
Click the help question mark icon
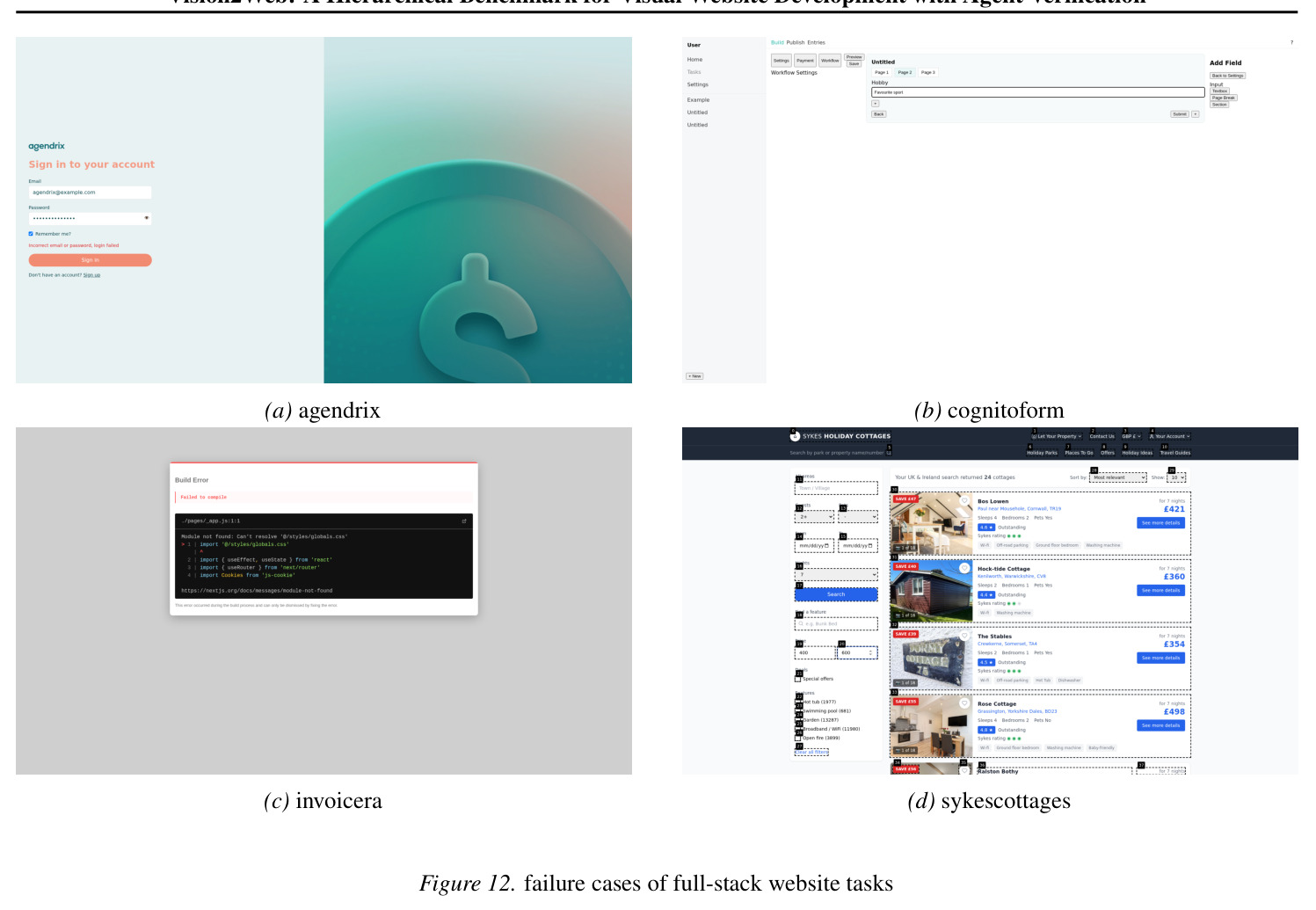coord(1291,42)
